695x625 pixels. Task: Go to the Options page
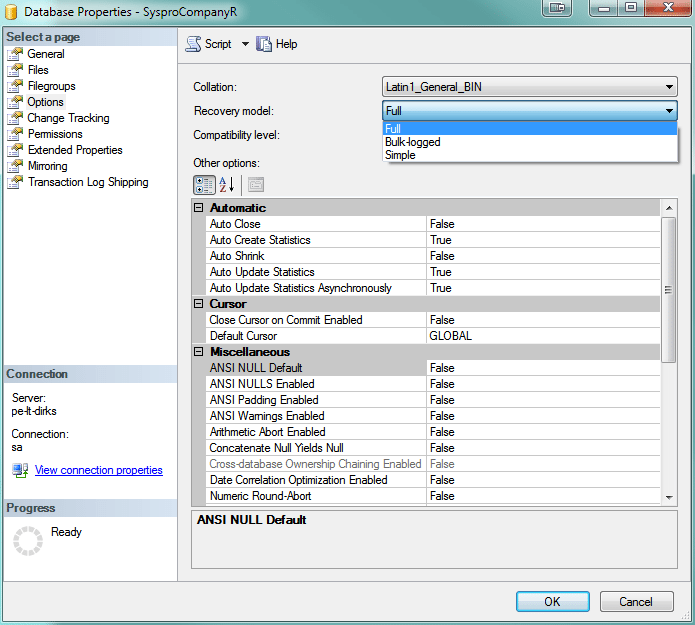coord(46,102)
